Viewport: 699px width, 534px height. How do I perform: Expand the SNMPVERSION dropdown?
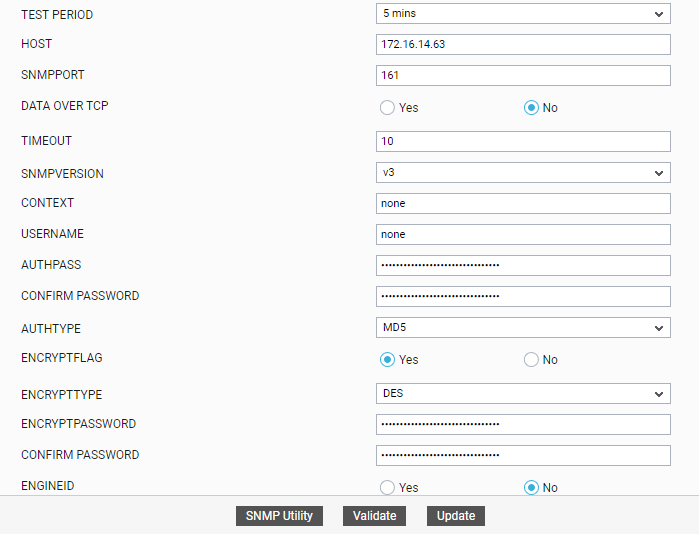point(523,173)
